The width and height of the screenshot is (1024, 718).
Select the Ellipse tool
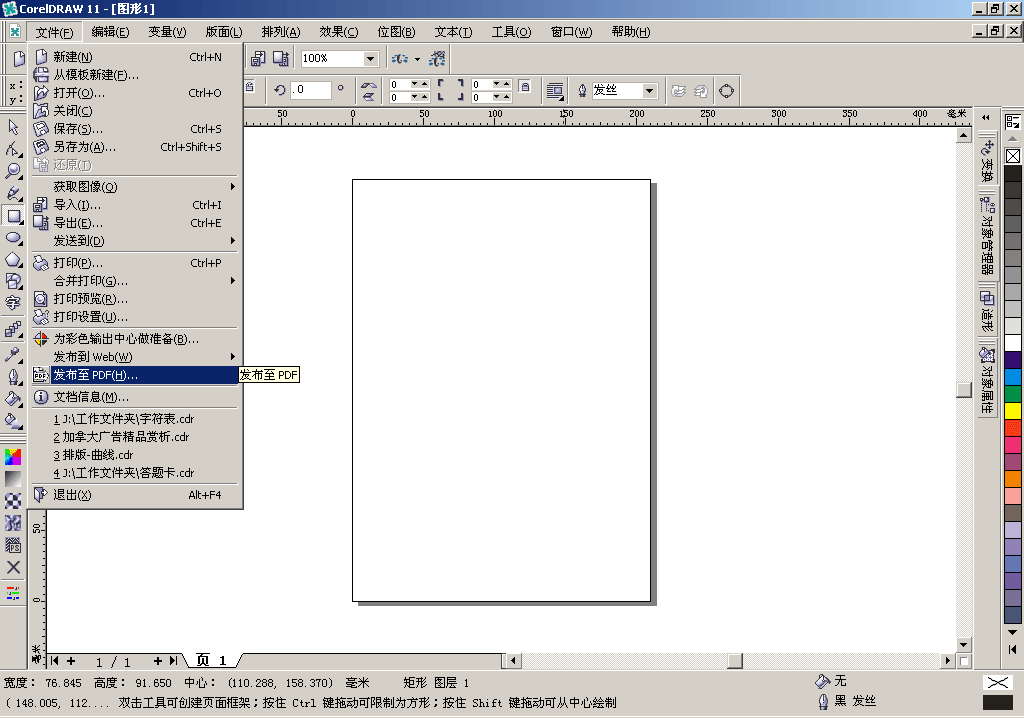point(13,238)
